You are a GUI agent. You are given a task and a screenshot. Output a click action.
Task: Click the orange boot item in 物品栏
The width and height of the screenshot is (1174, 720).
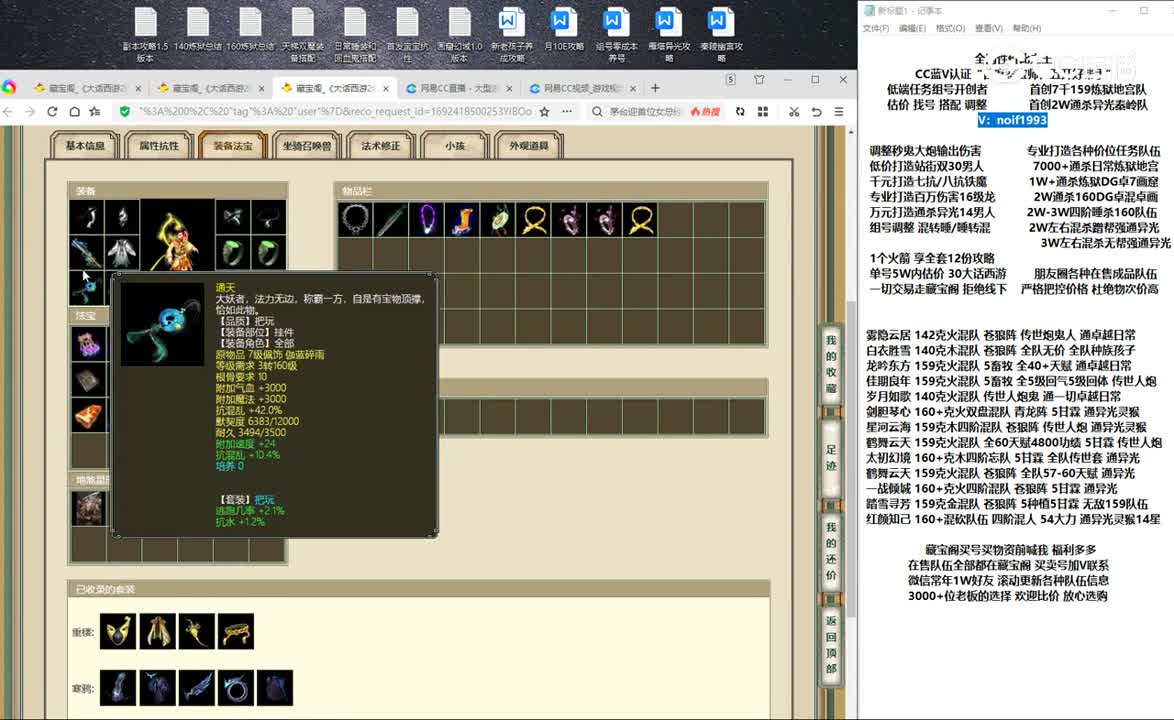(463, 220)
